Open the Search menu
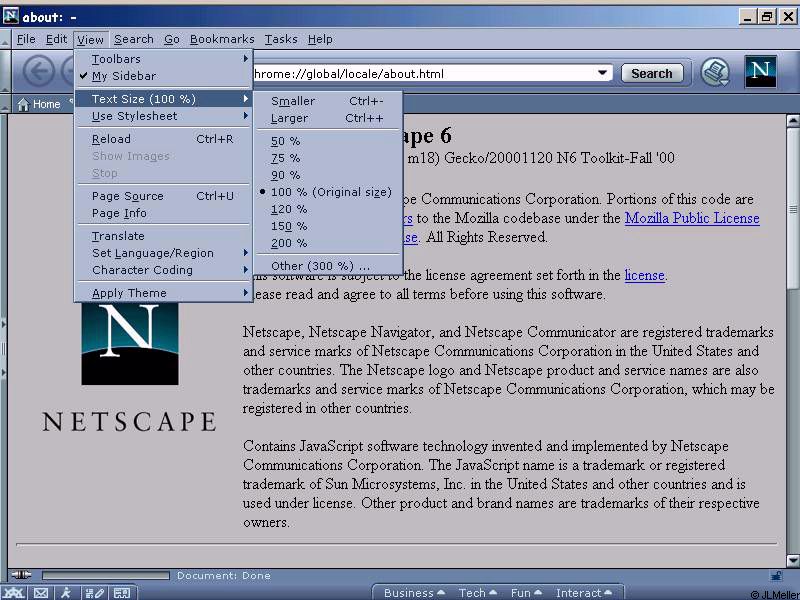Viewport: 800px width, 600px height. tap(134, 39)
